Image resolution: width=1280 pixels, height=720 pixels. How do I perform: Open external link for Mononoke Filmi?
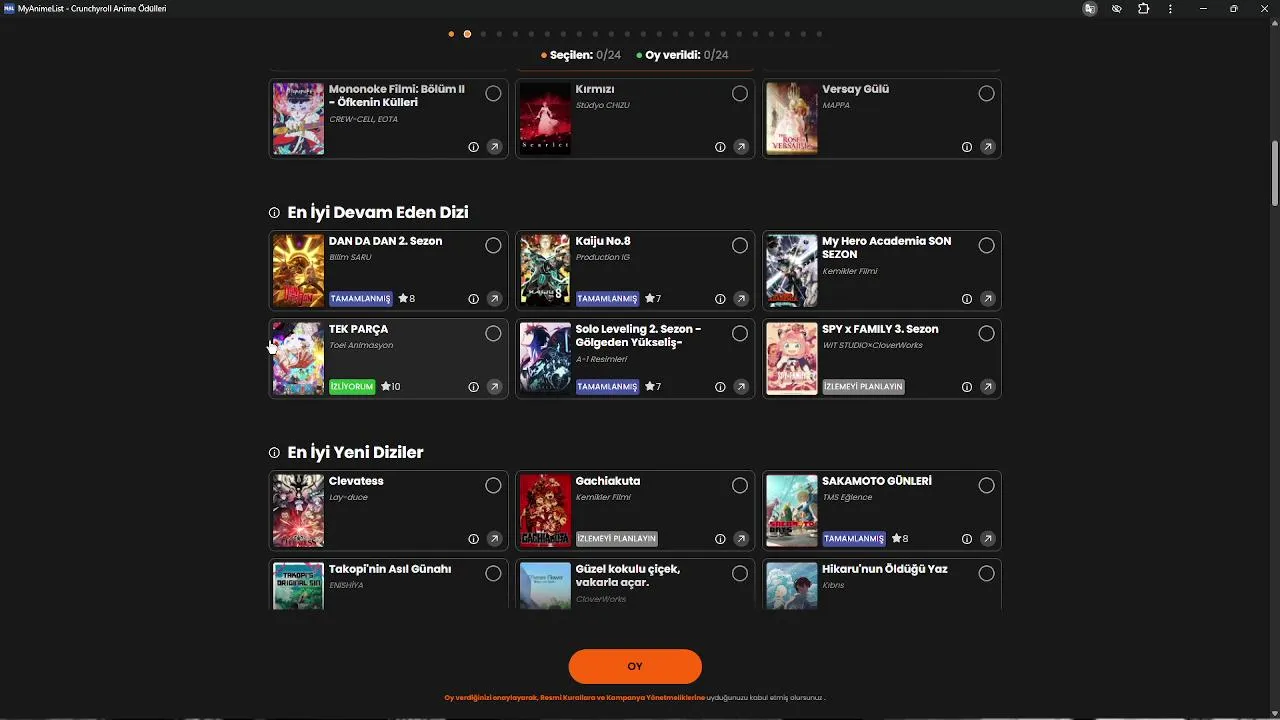(494, 147)
